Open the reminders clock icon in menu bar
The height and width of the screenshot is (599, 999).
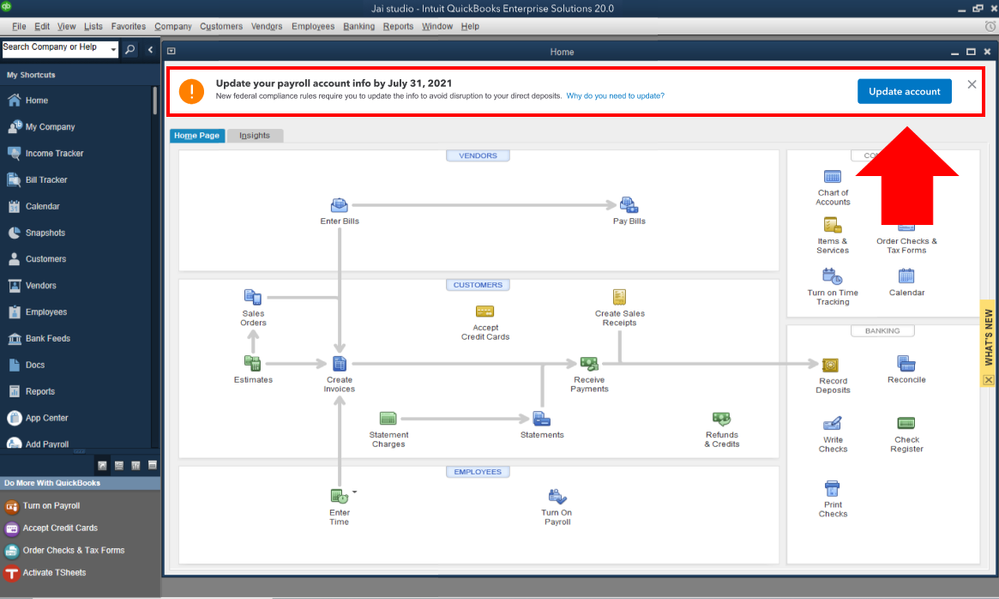pos(990,26)
